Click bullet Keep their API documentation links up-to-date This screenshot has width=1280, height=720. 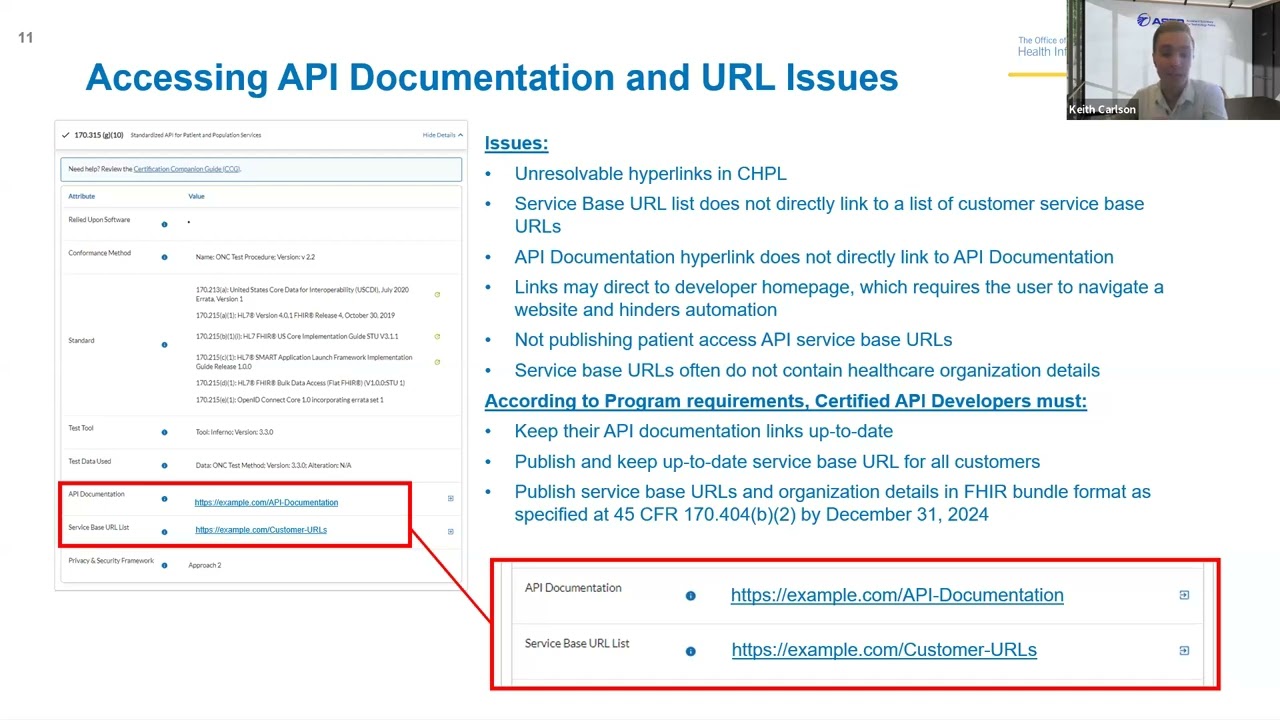click(704, 431)
